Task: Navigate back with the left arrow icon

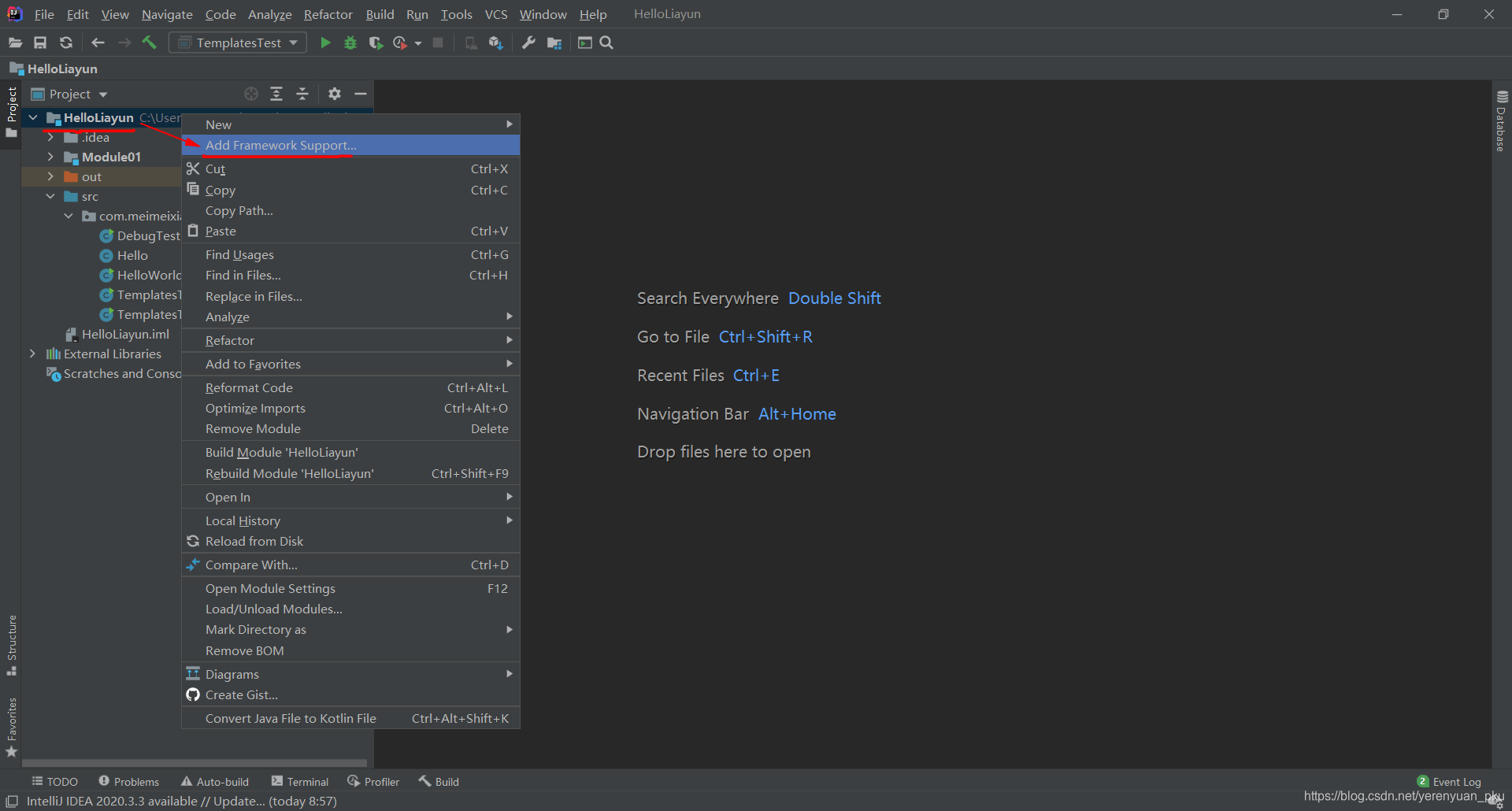Action: pos(98,43)
